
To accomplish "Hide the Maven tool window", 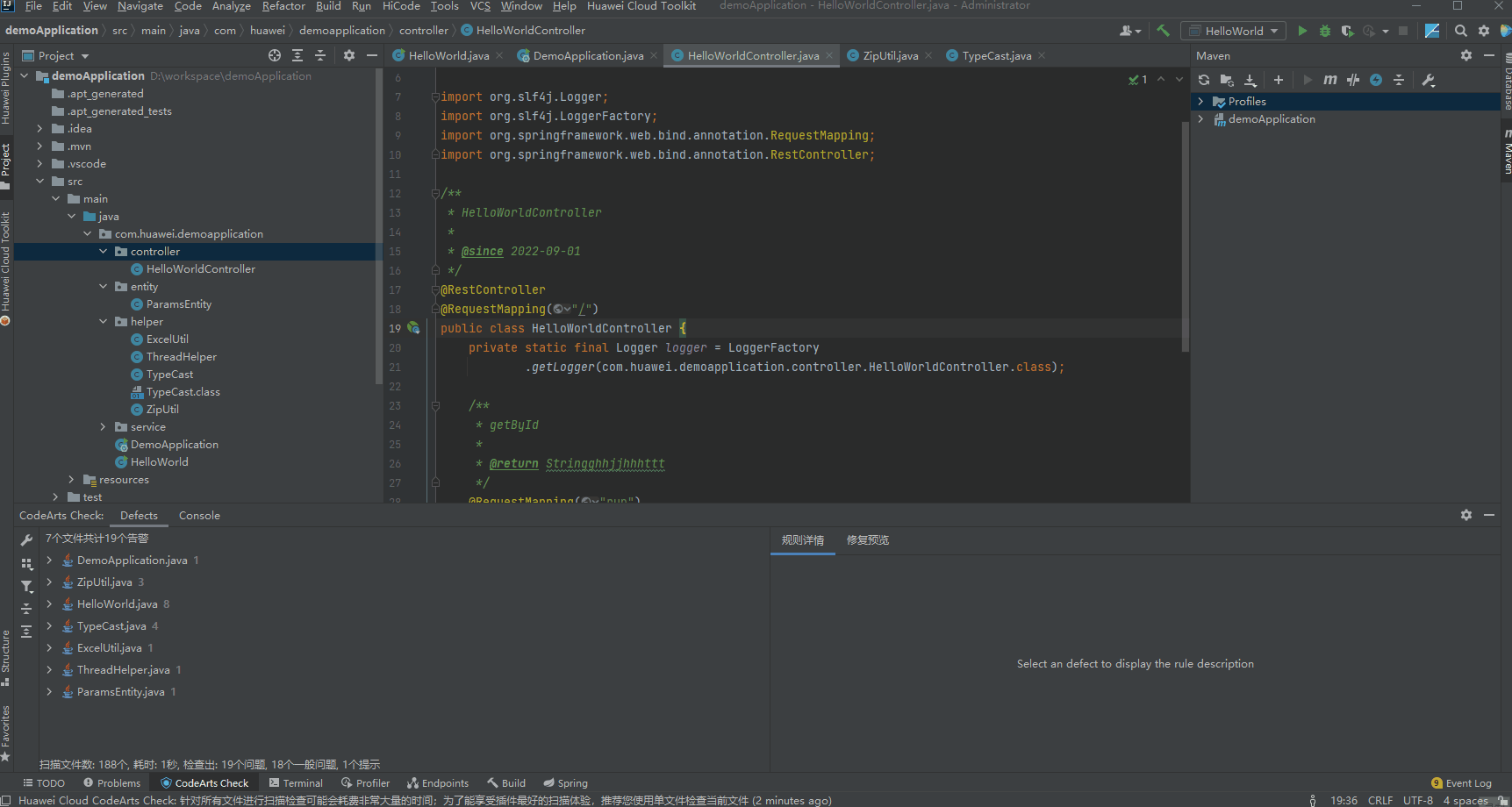I will click(1489, 55).
